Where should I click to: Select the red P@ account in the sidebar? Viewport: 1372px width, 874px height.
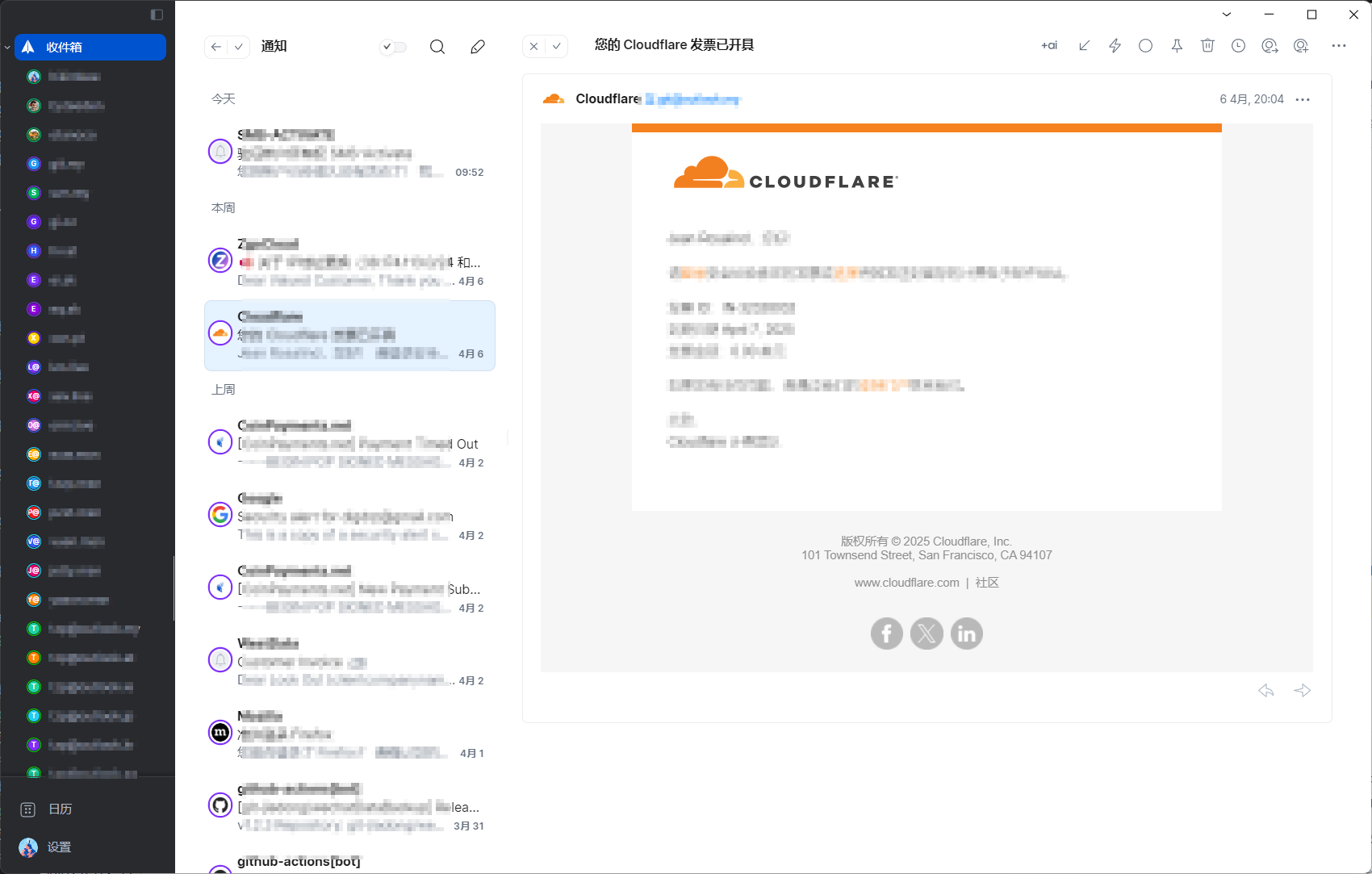tap(34, 512)
